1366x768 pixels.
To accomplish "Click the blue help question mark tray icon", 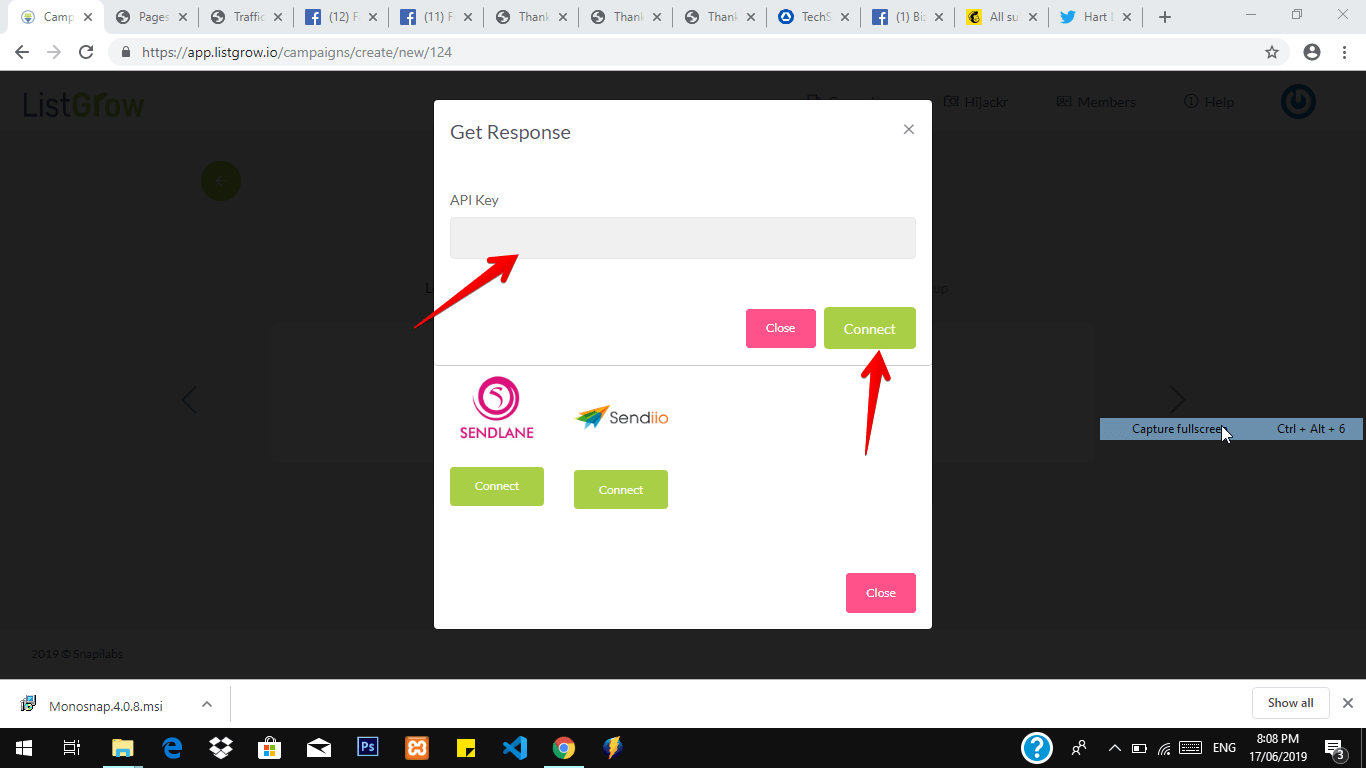I will [x=1037, y=748].
